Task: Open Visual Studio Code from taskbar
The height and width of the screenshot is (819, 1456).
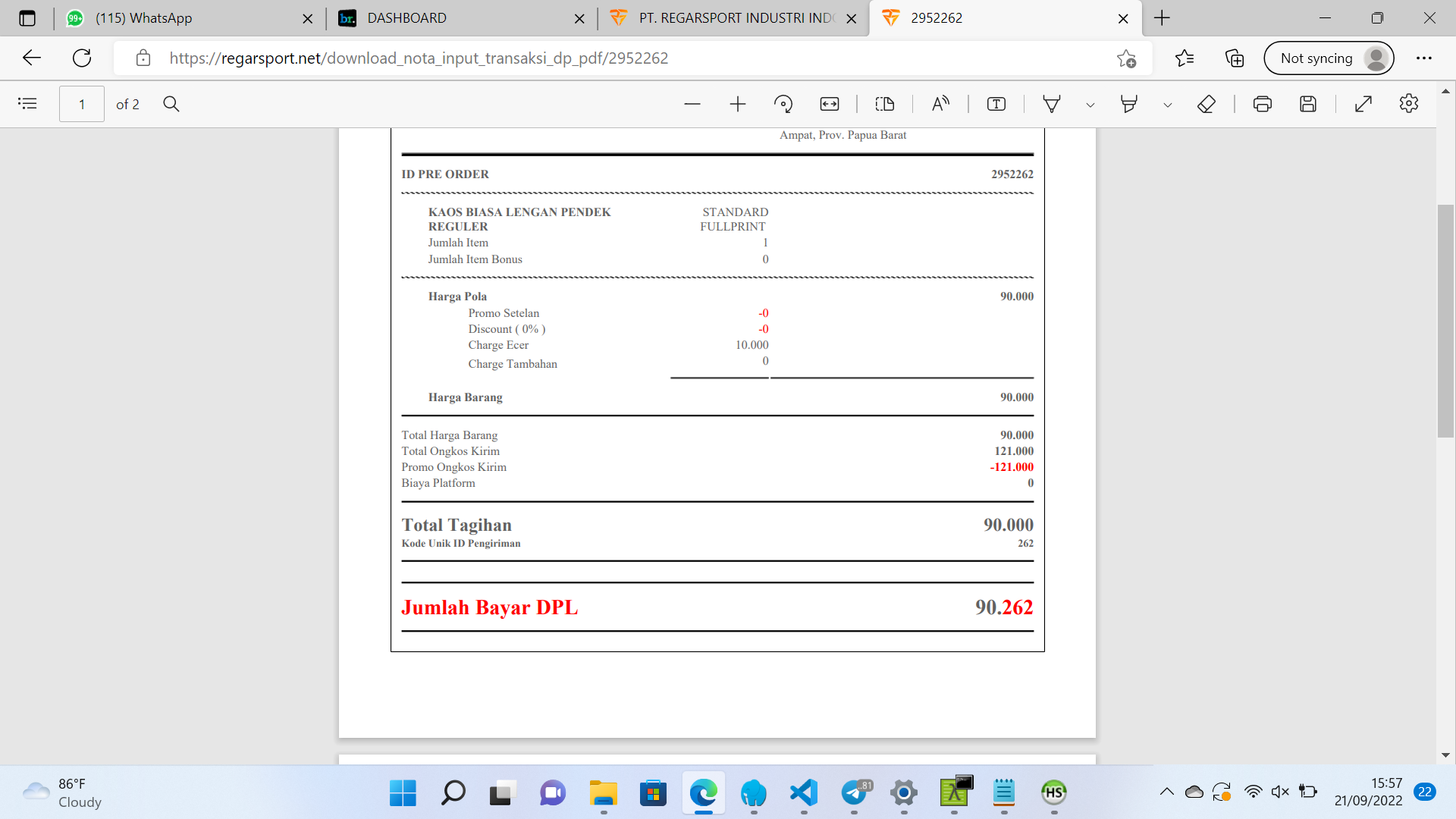Action: point(804,793)
